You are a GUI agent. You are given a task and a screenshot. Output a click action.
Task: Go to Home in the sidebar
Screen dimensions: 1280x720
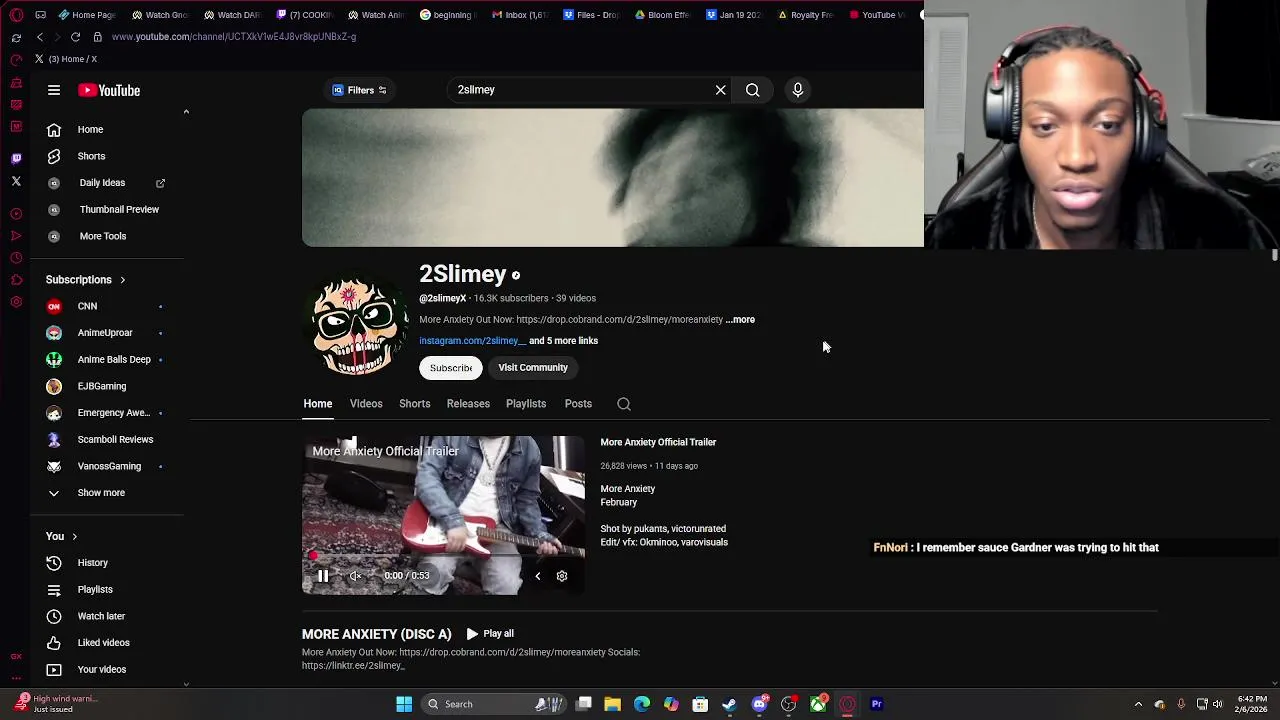click(x=90, y=129)
